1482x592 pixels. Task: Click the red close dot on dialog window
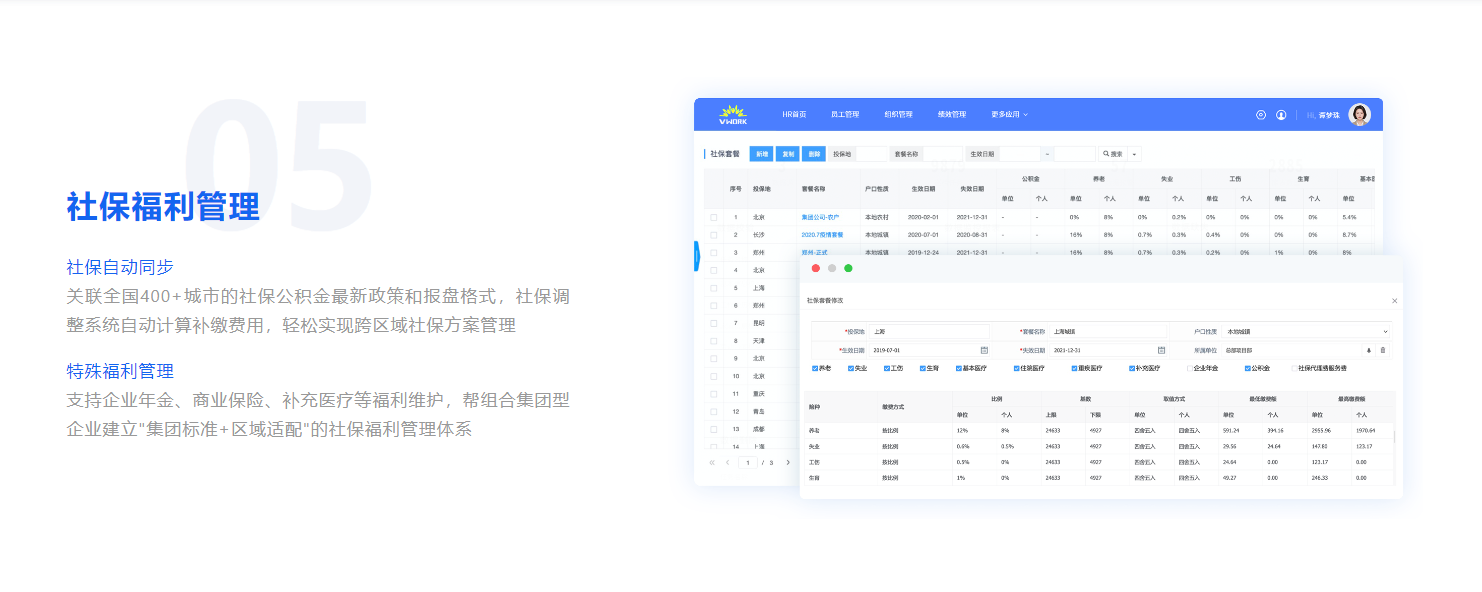[815, 268]
